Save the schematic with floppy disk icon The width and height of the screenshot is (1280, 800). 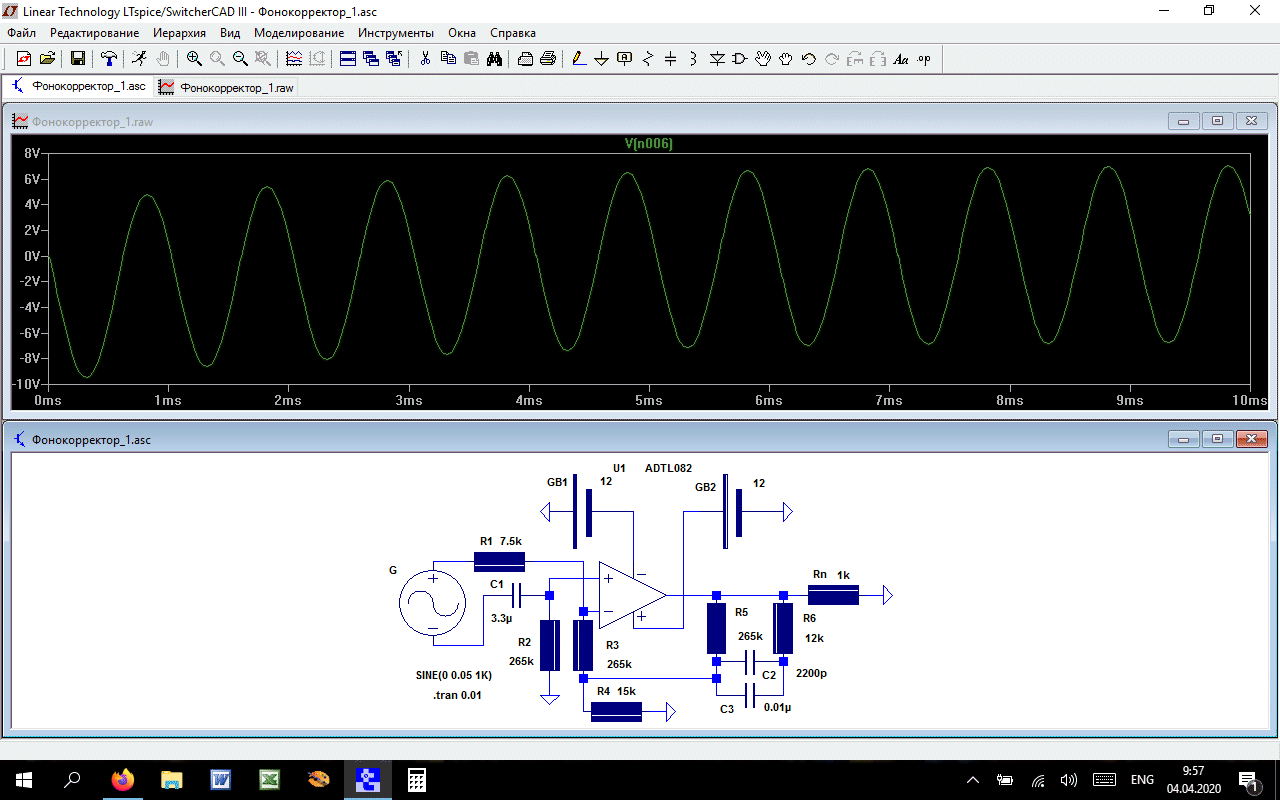tap(78, 59)
